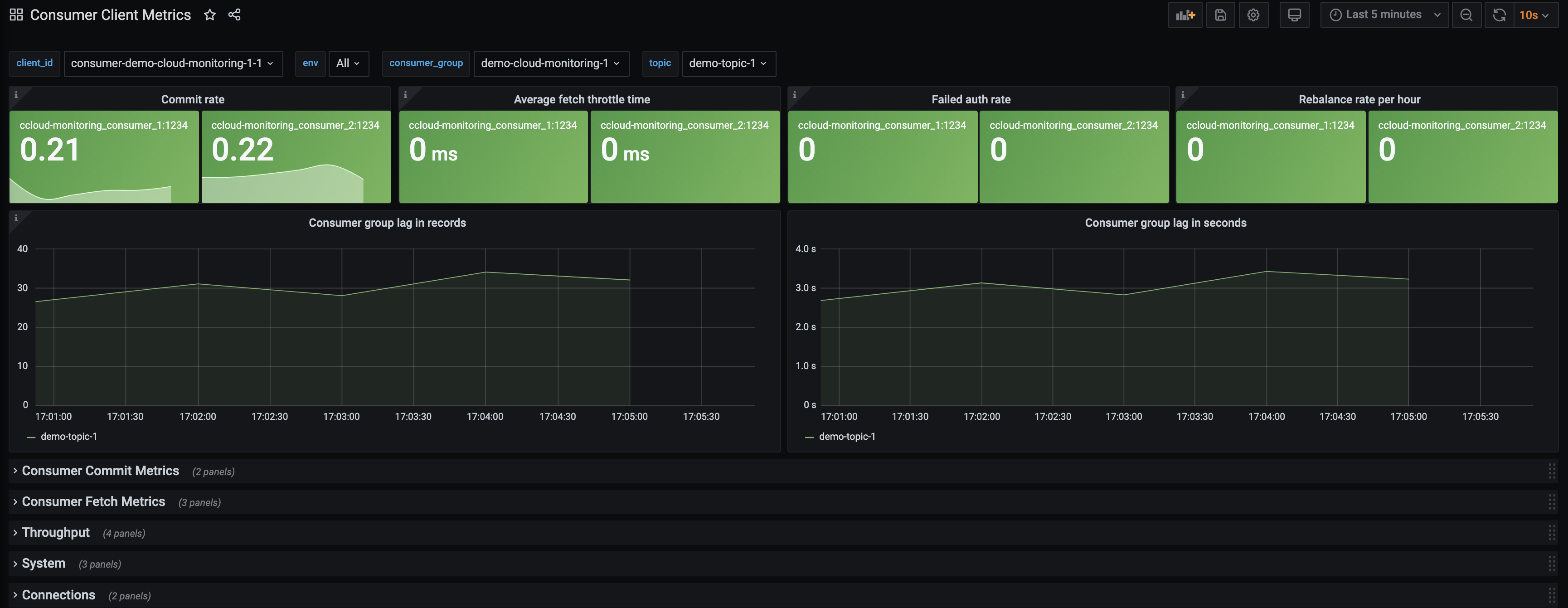This screenshot has width=1568, height=608.
Task: Open dashboard settings gear
Action: pyautogui.click(x=1253, y=15)
